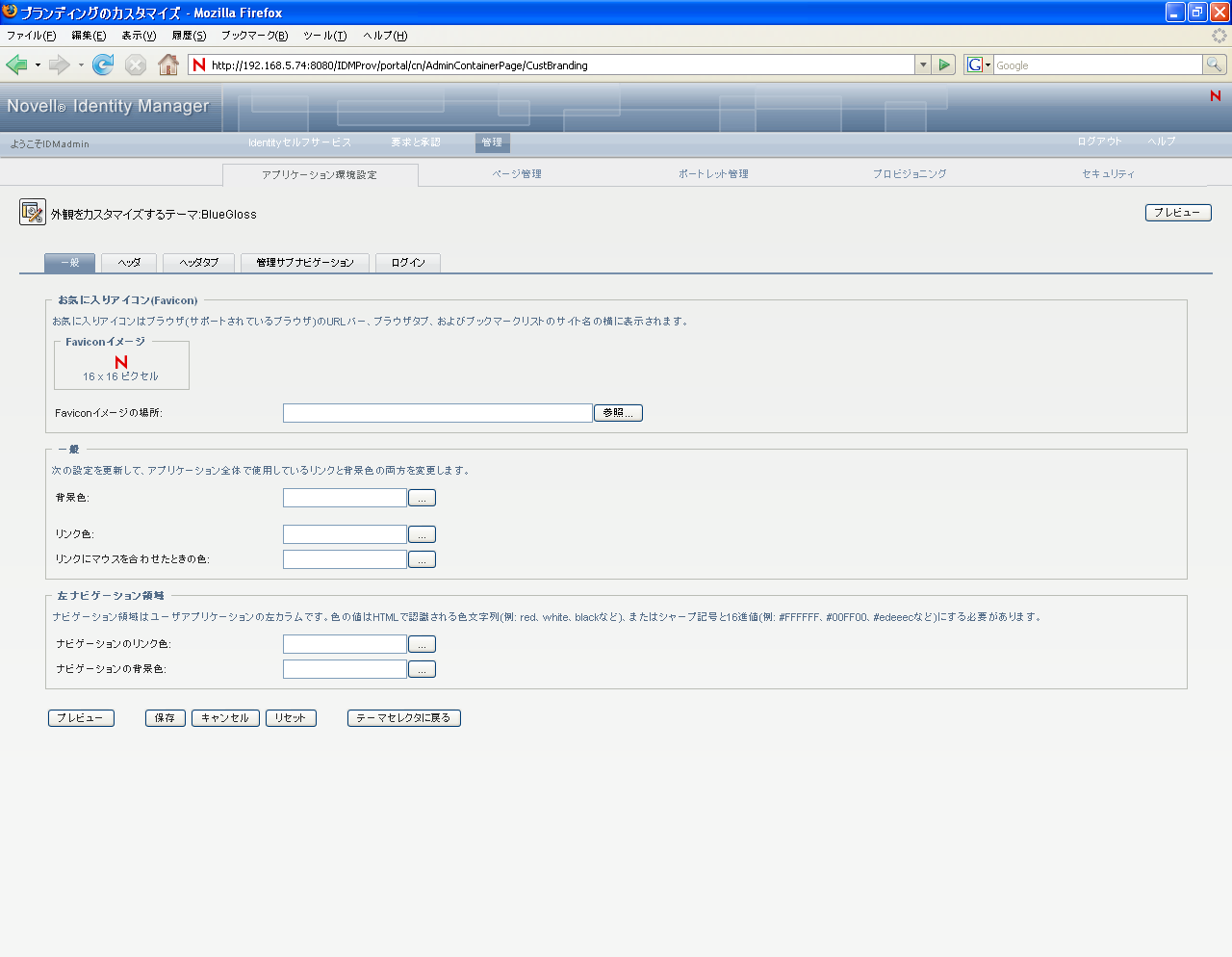Click the キャンセル button
Image resolution: width=1232 pixels, height=957 pixels.
[x=225, y=718]
